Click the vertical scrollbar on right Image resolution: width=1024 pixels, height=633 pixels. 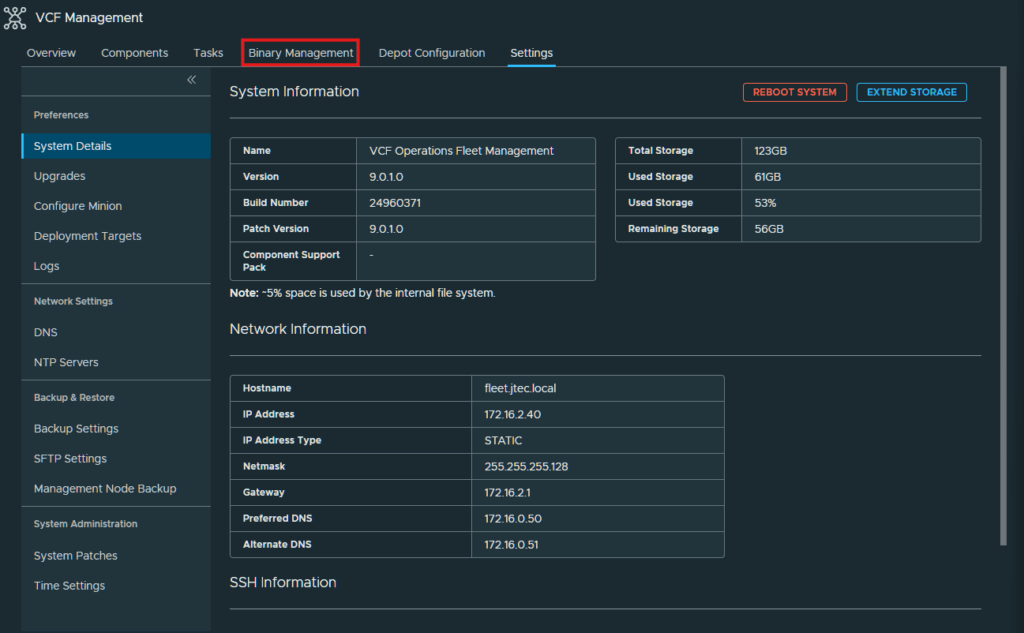pos(1003,306)
